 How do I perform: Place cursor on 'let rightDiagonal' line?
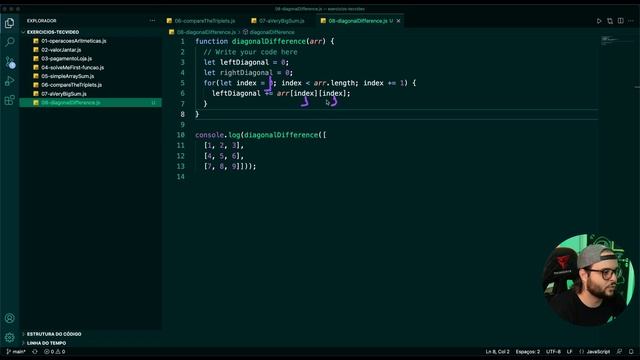[x=248, y=73]
